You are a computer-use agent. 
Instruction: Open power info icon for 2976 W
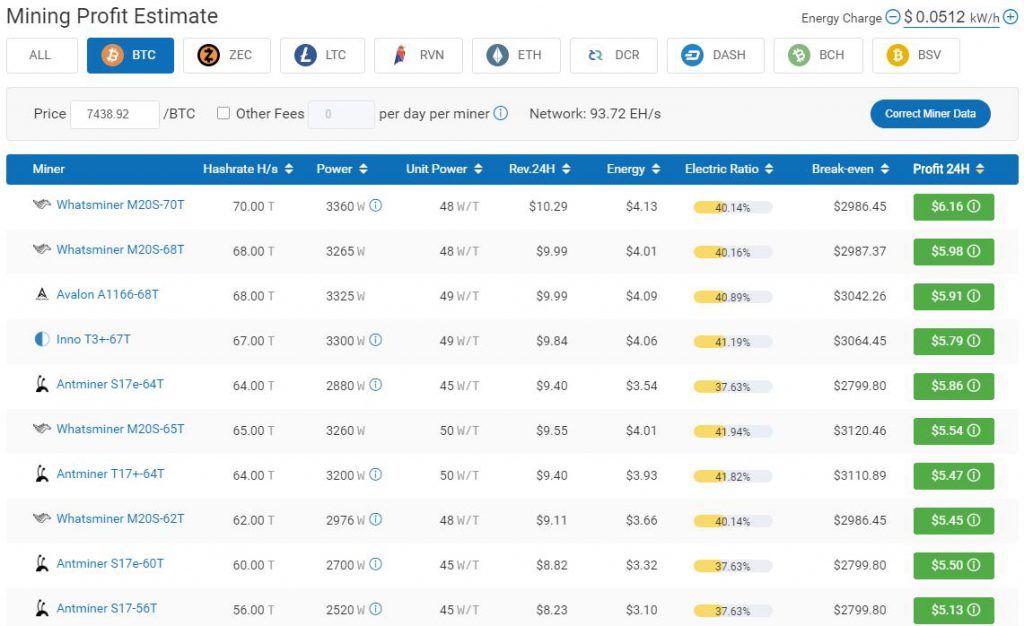tap(376, 520)
